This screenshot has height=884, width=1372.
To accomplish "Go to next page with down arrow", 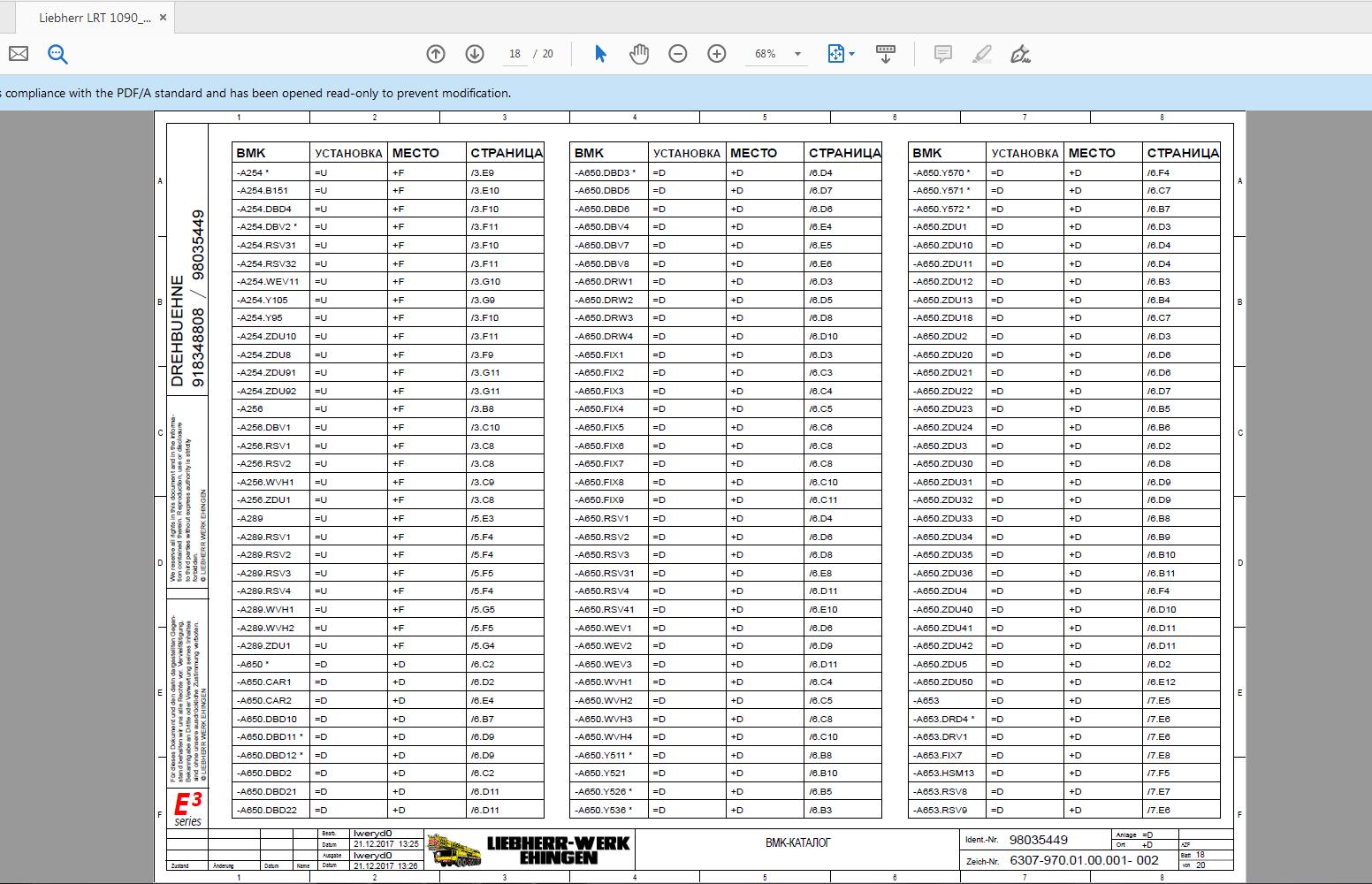I will point(475,54).
